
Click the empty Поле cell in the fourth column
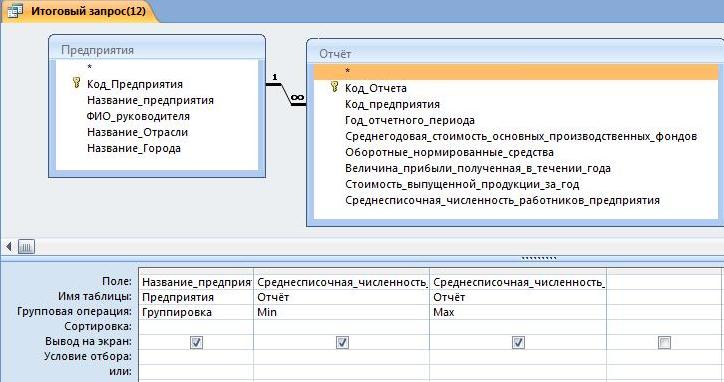664,282
